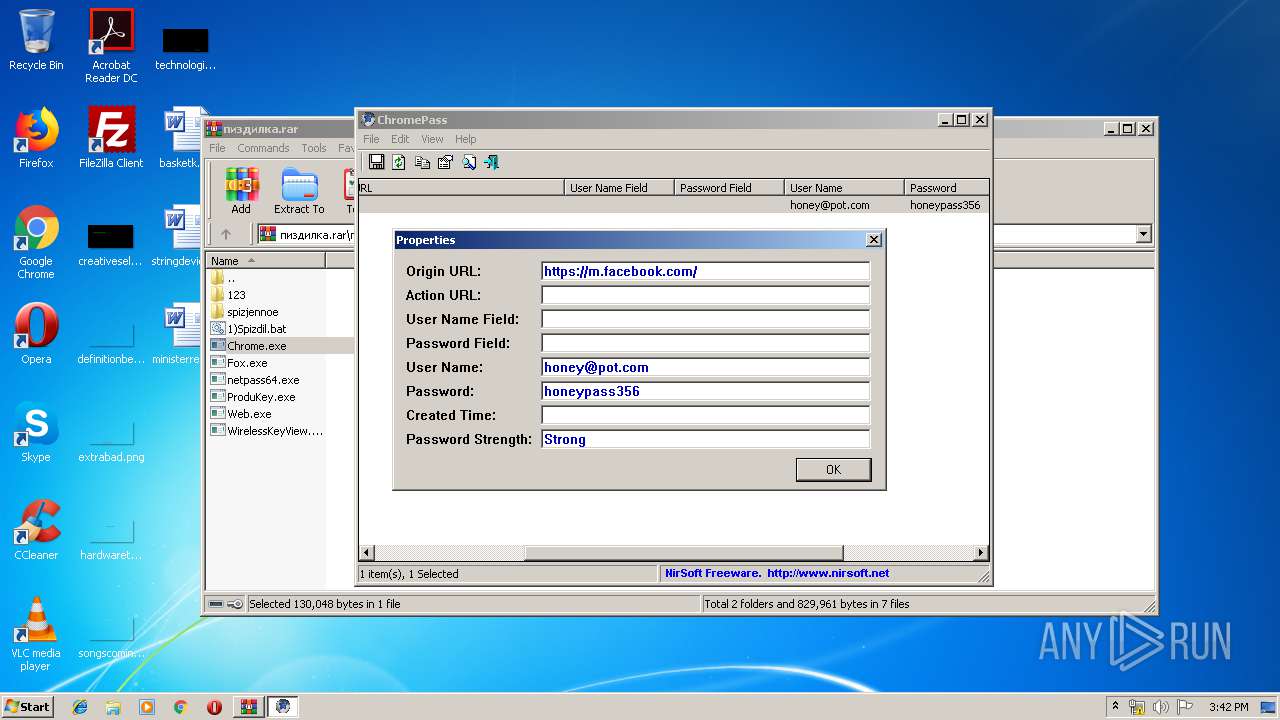Open Recycle Bin desktop icon
The height and width of the screenshot is (720, 1280).
(36, 40)
